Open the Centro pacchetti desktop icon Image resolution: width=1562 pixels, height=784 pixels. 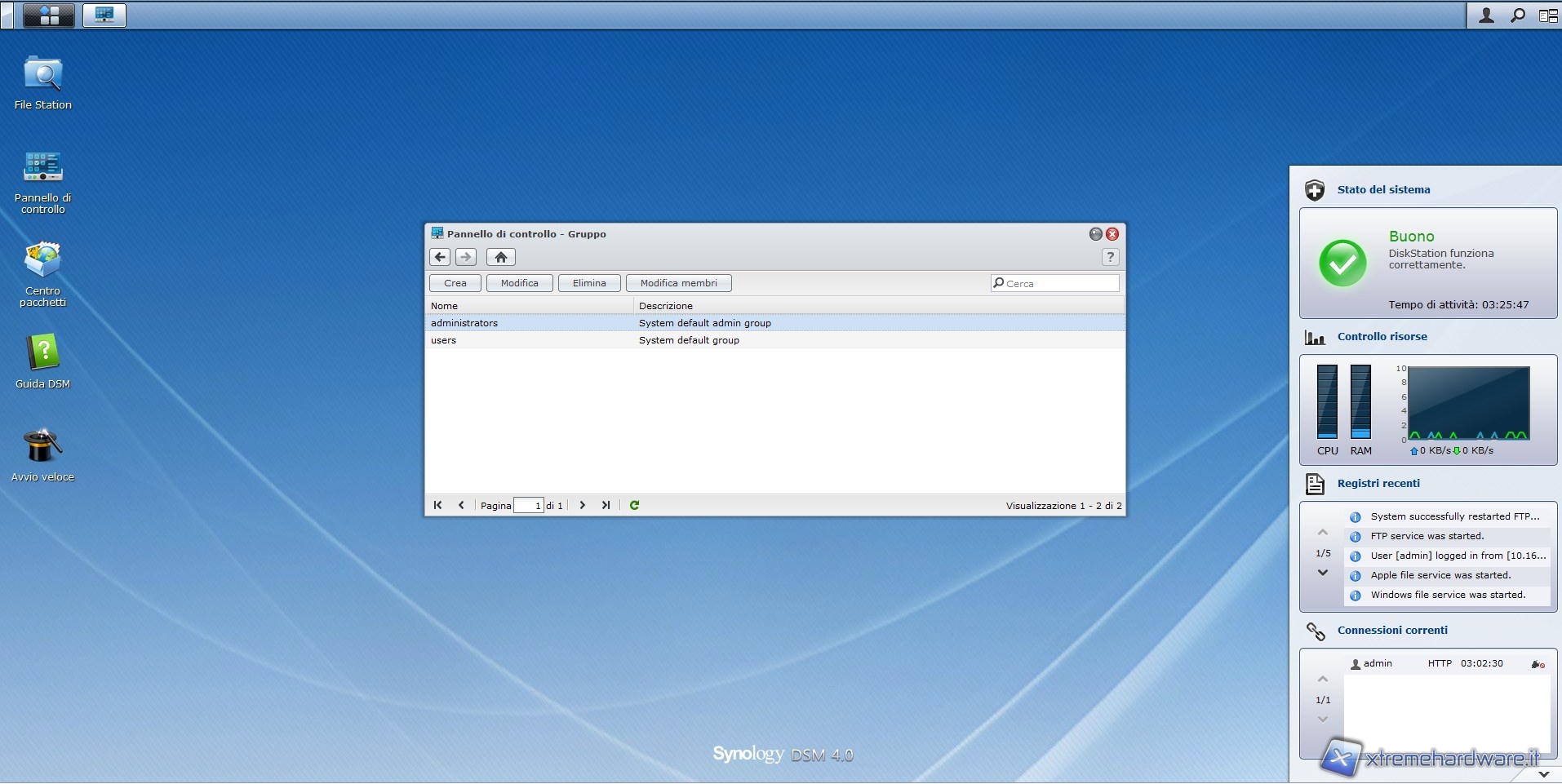click(42, 261)
